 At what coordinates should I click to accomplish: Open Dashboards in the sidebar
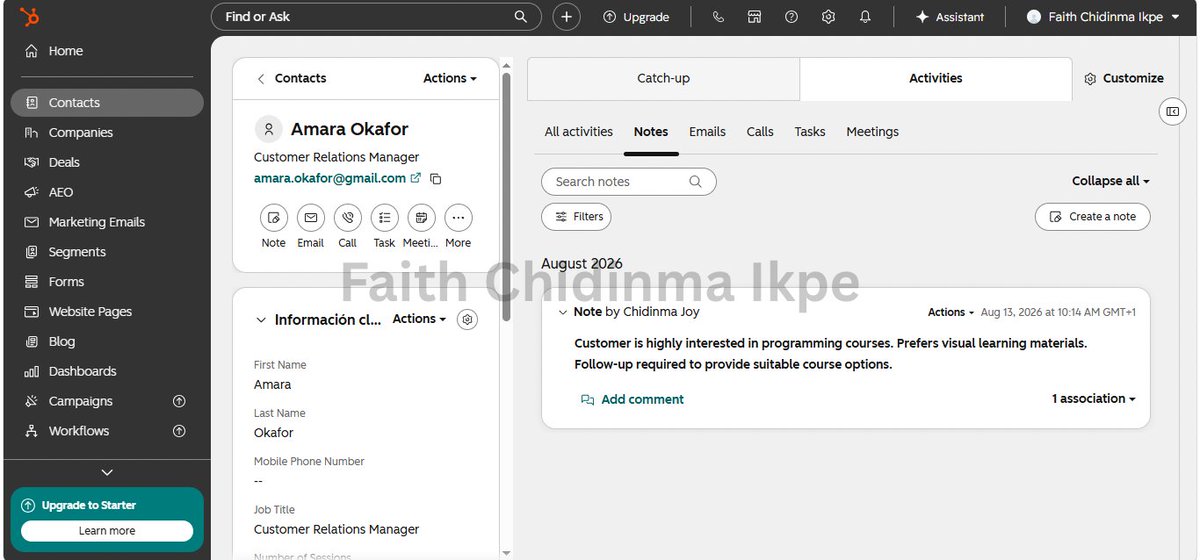tap(107, 371)
